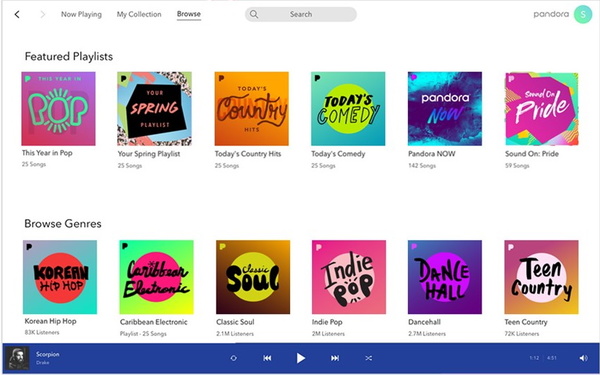This screenshot has height=375, width=600.
Task: Click the "Korean Hip Hop" title text
Action: [51, 321]
